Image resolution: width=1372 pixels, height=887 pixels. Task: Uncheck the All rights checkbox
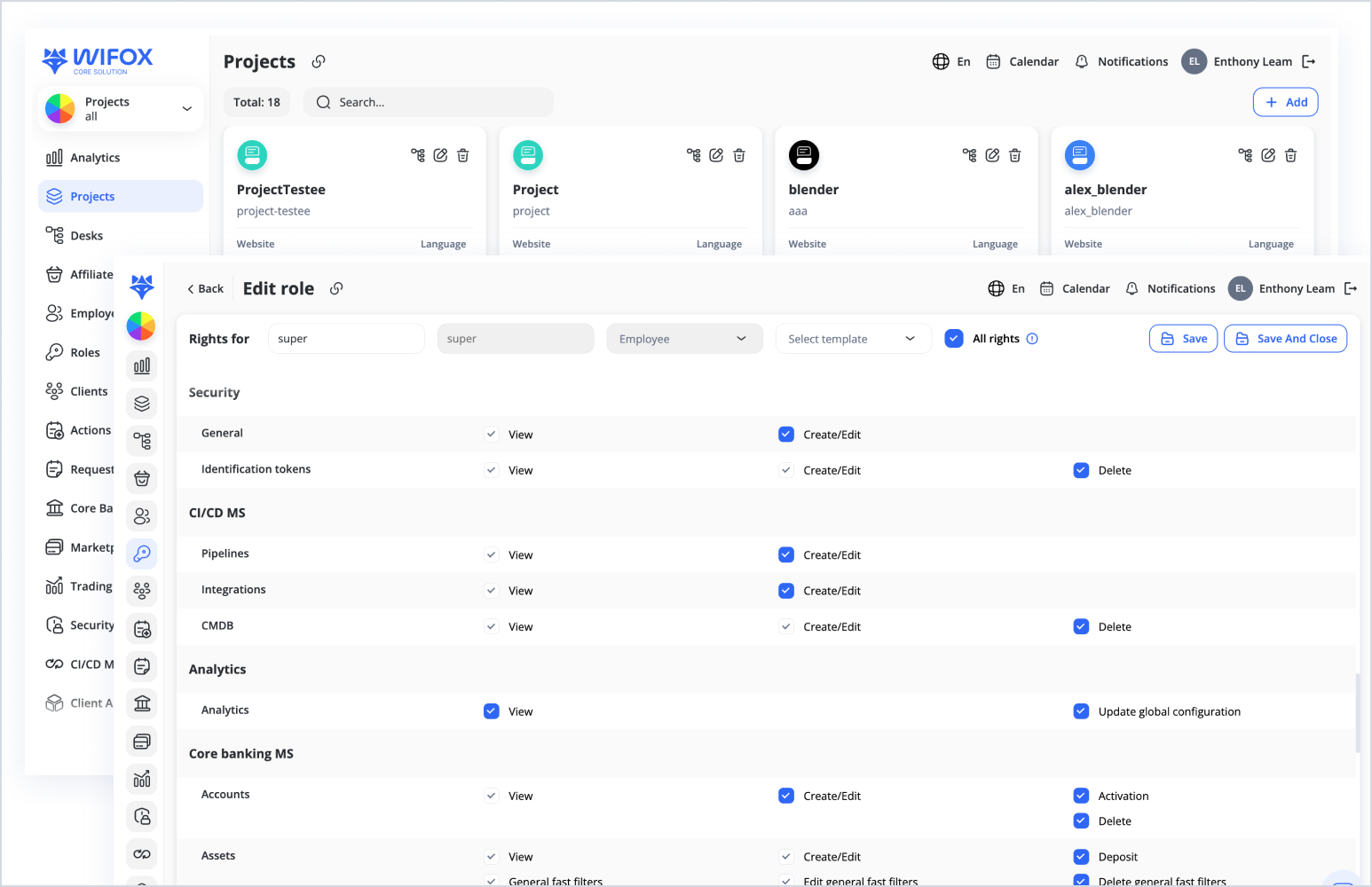(954, 339)
